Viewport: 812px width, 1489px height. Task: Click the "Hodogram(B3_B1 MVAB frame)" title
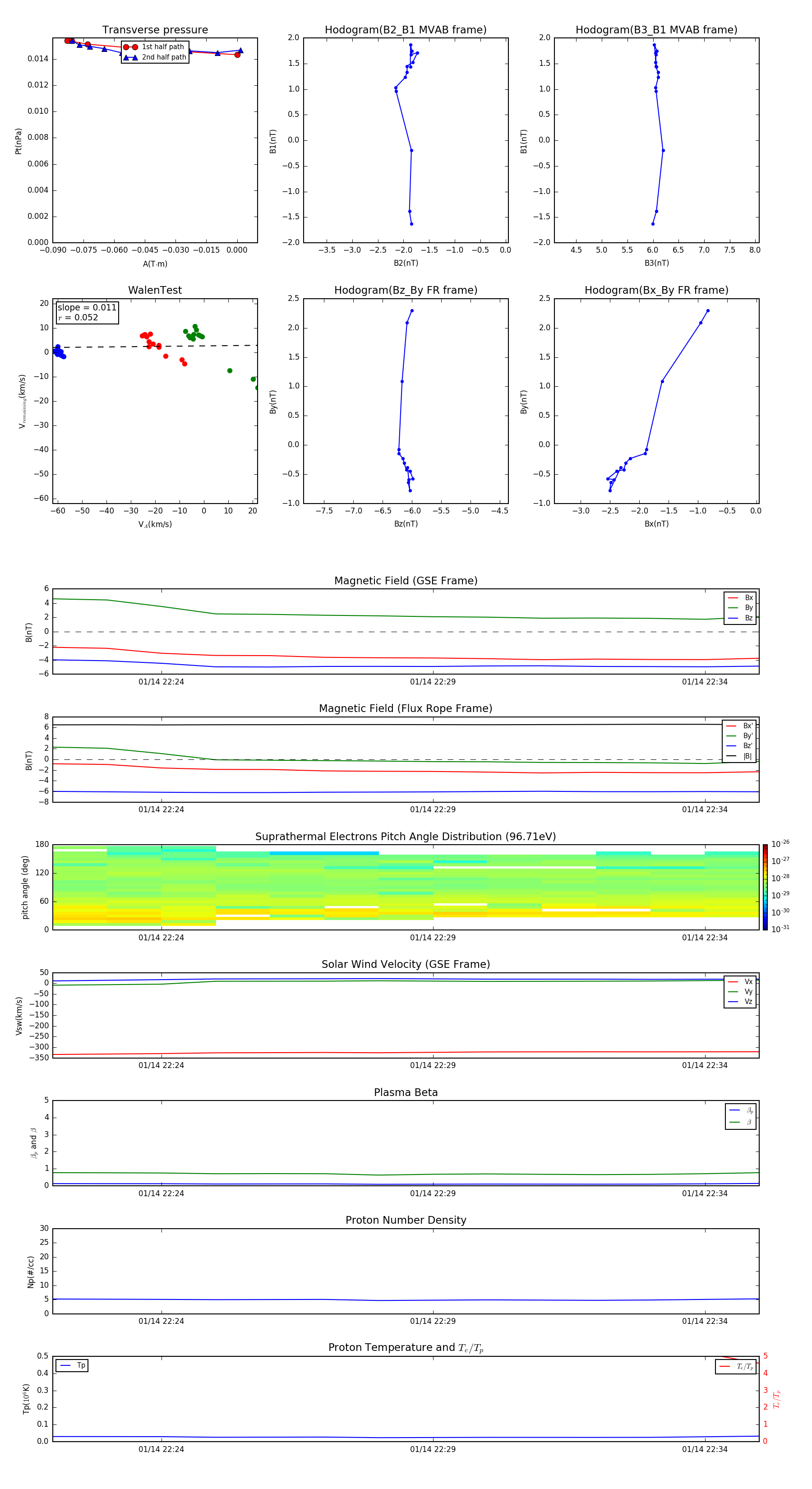[x=656, y=29]
